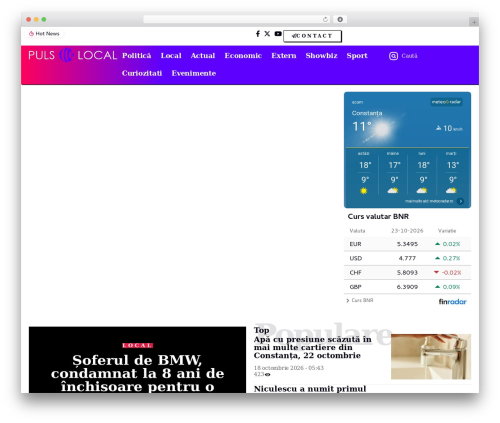The width and height of the screenshot is (500, 423).
Task: Click the CONTACT button
Action: pos(312,36)
